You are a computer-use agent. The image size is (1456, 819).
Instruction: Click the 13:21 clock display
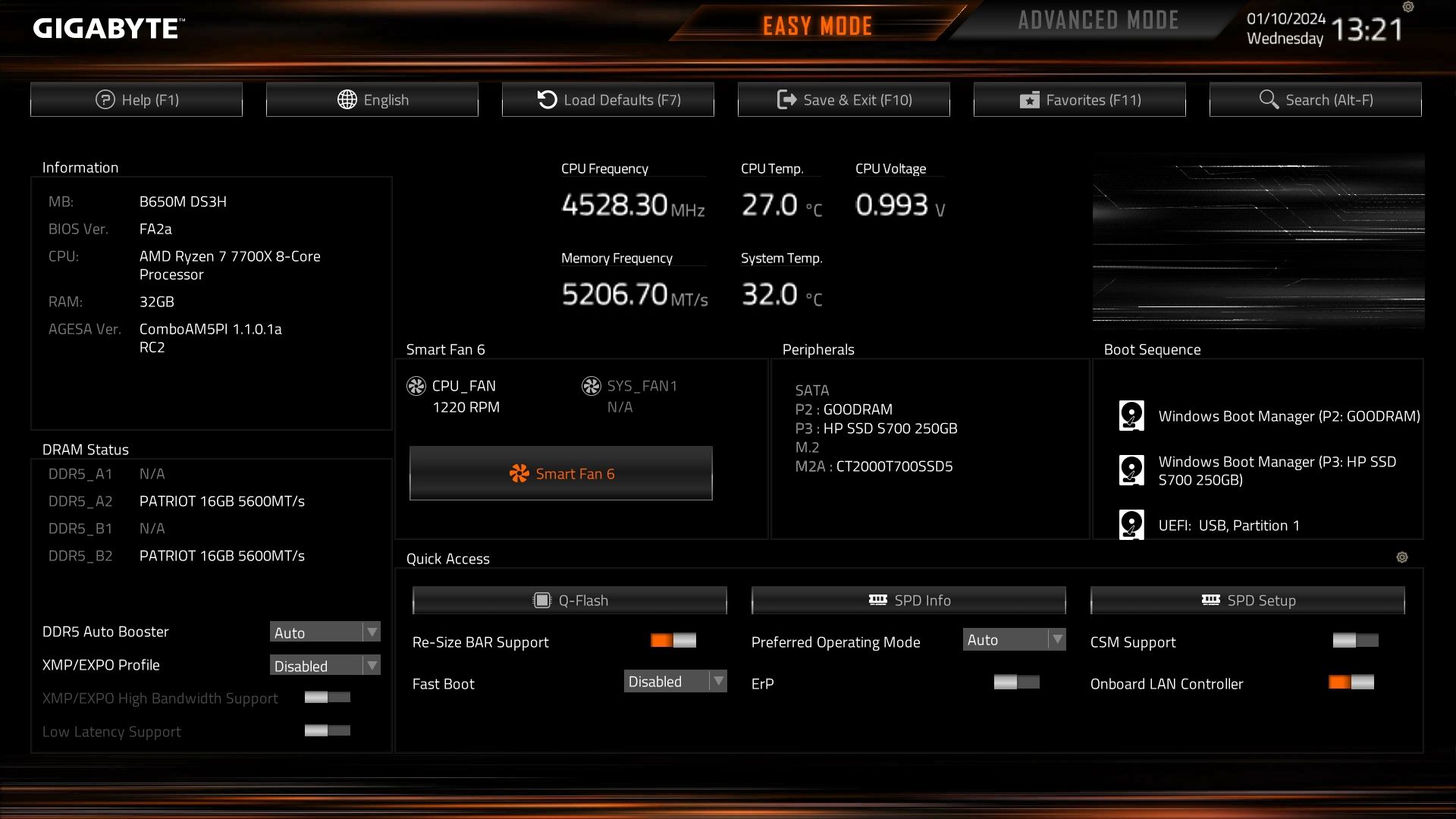(x=1367, y=30)
